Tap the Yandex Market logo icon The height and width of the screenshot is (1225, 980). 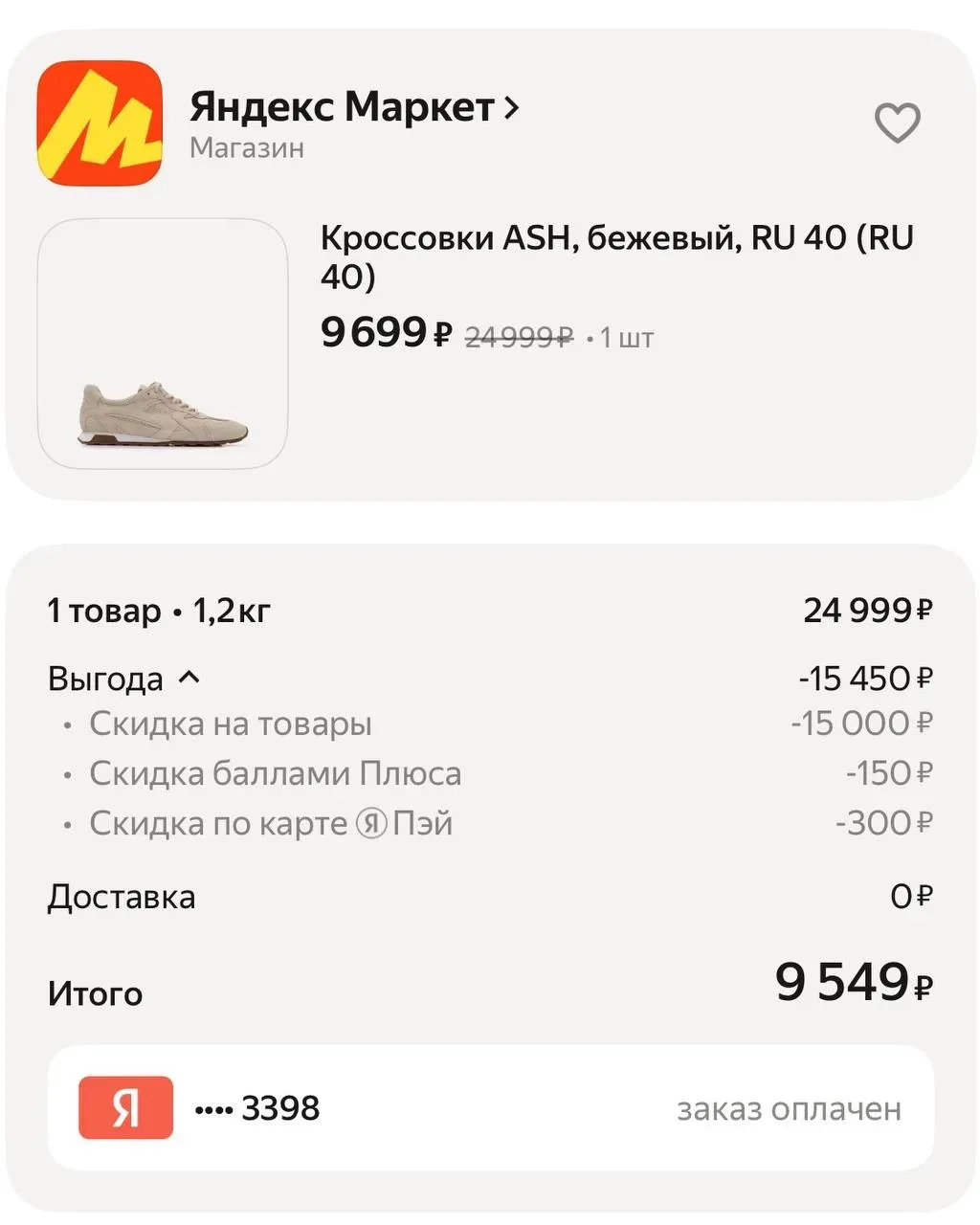pyautogui.click(x=100, y=122)
